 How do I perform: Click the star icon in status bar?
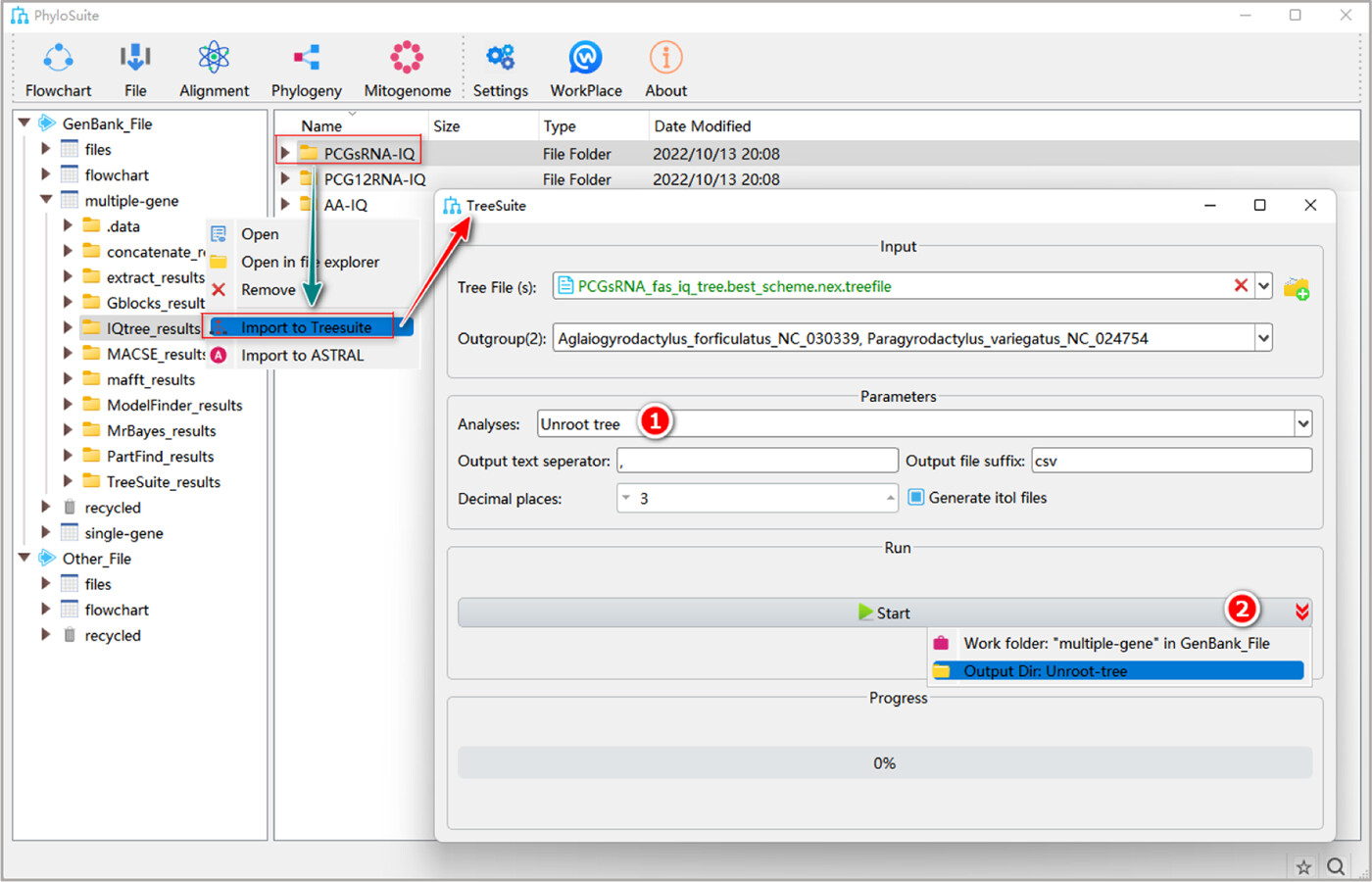[1303, 867]
